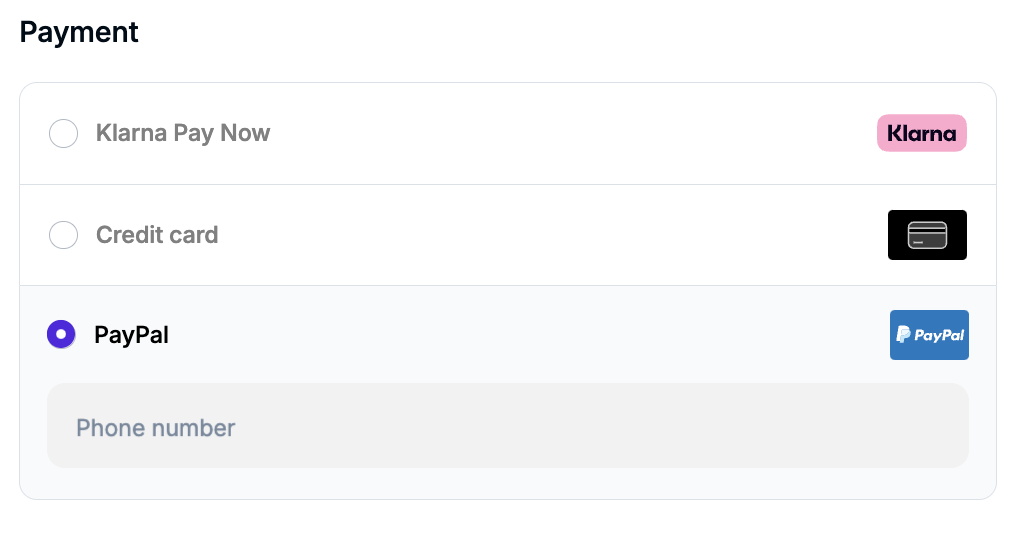This screenshot has width=1020, height=536.
Task: Click the blue PayPal logo badge
Action: point(929,335)
